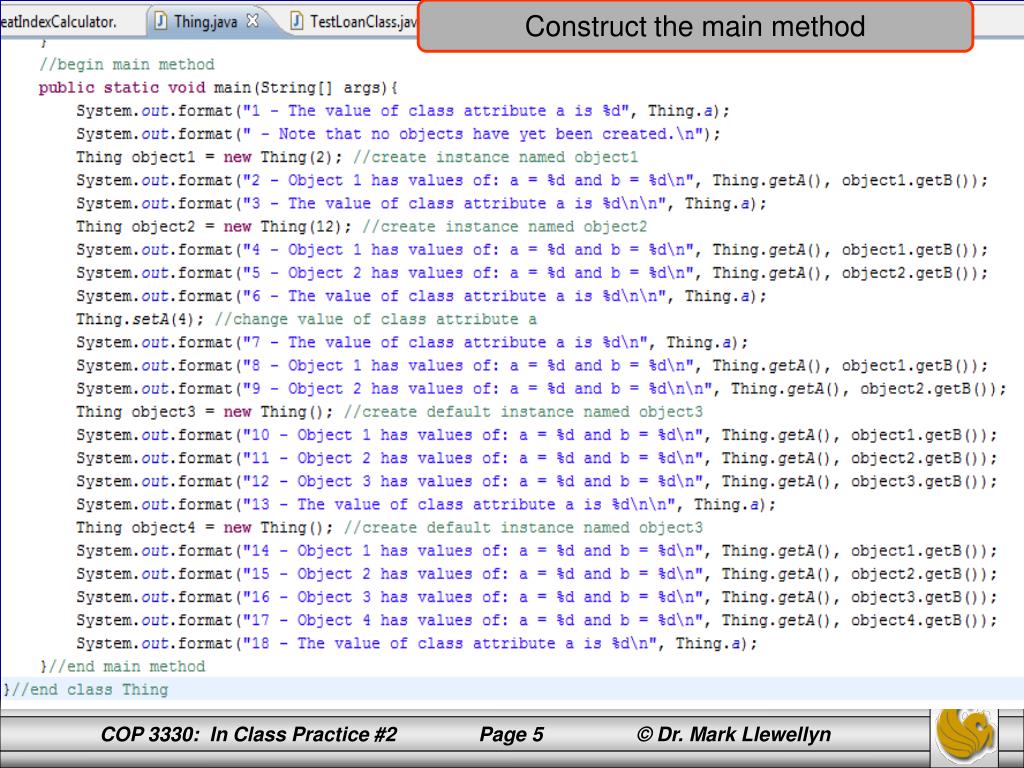Screen dimensions: 1024x768
Task: Click the '© Dr. Mark Llewellyn' footer credit
Action: [734, 735]
